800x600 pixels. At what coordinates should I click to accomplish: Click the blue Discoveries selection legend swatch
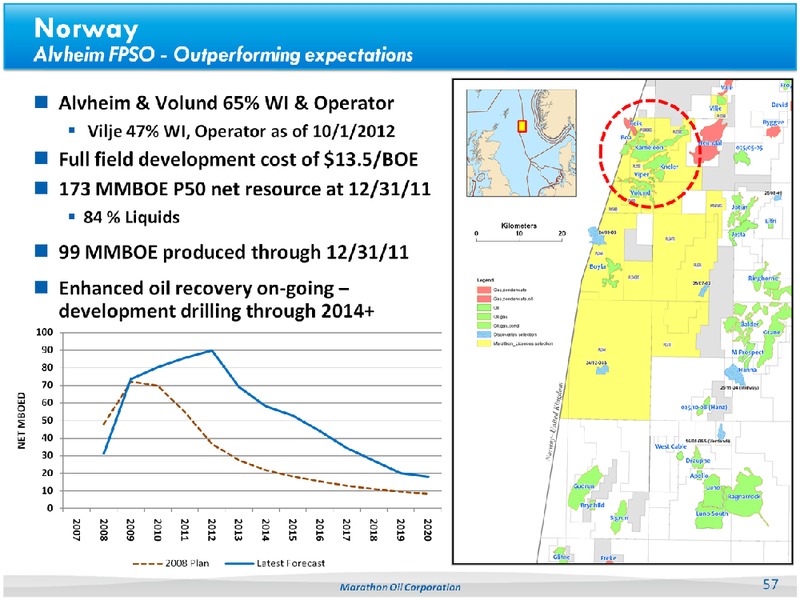coord(484,335)
